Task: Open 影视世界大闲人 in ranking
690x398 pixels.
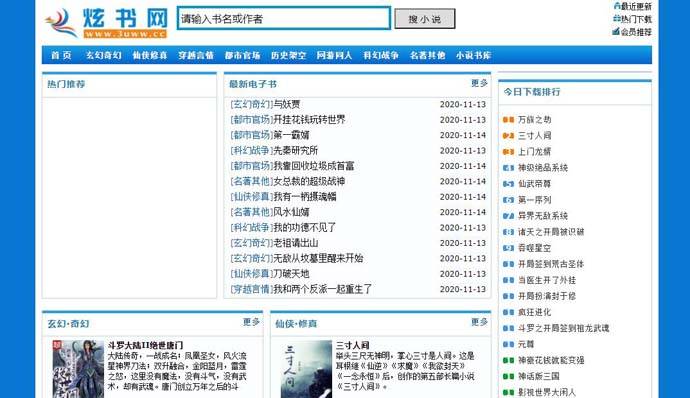Action: [x=547, y=393]
